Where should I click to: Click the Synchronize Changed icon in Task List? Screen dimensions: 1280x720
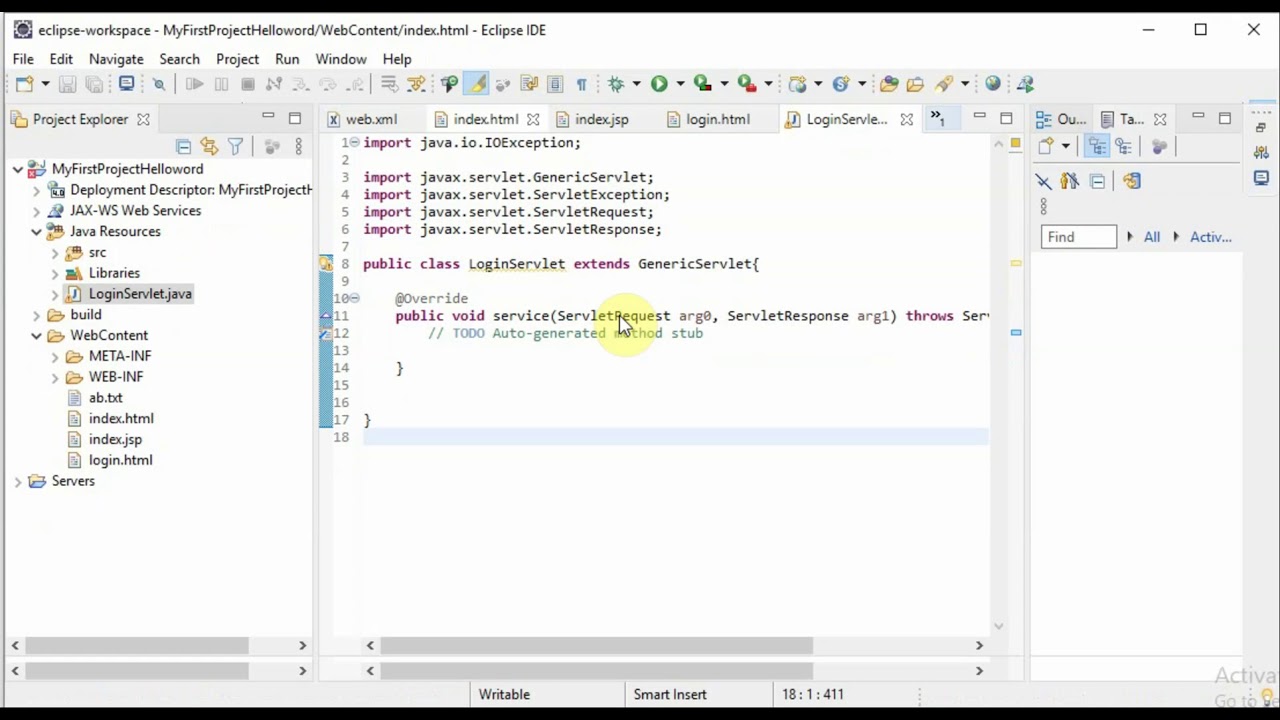[x=1132, y=181]
